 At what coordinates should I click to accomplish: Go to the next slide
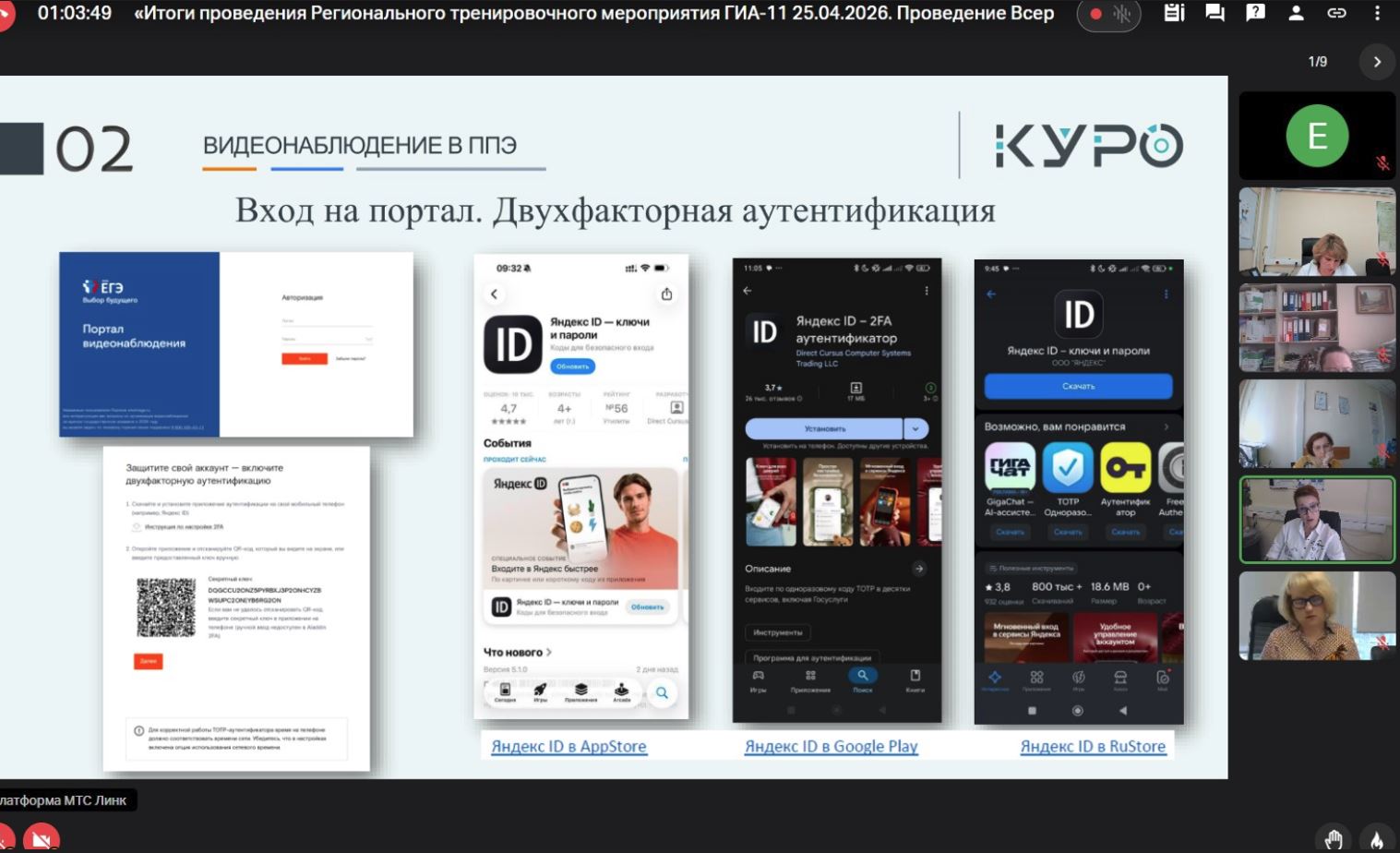point(1377,62)
